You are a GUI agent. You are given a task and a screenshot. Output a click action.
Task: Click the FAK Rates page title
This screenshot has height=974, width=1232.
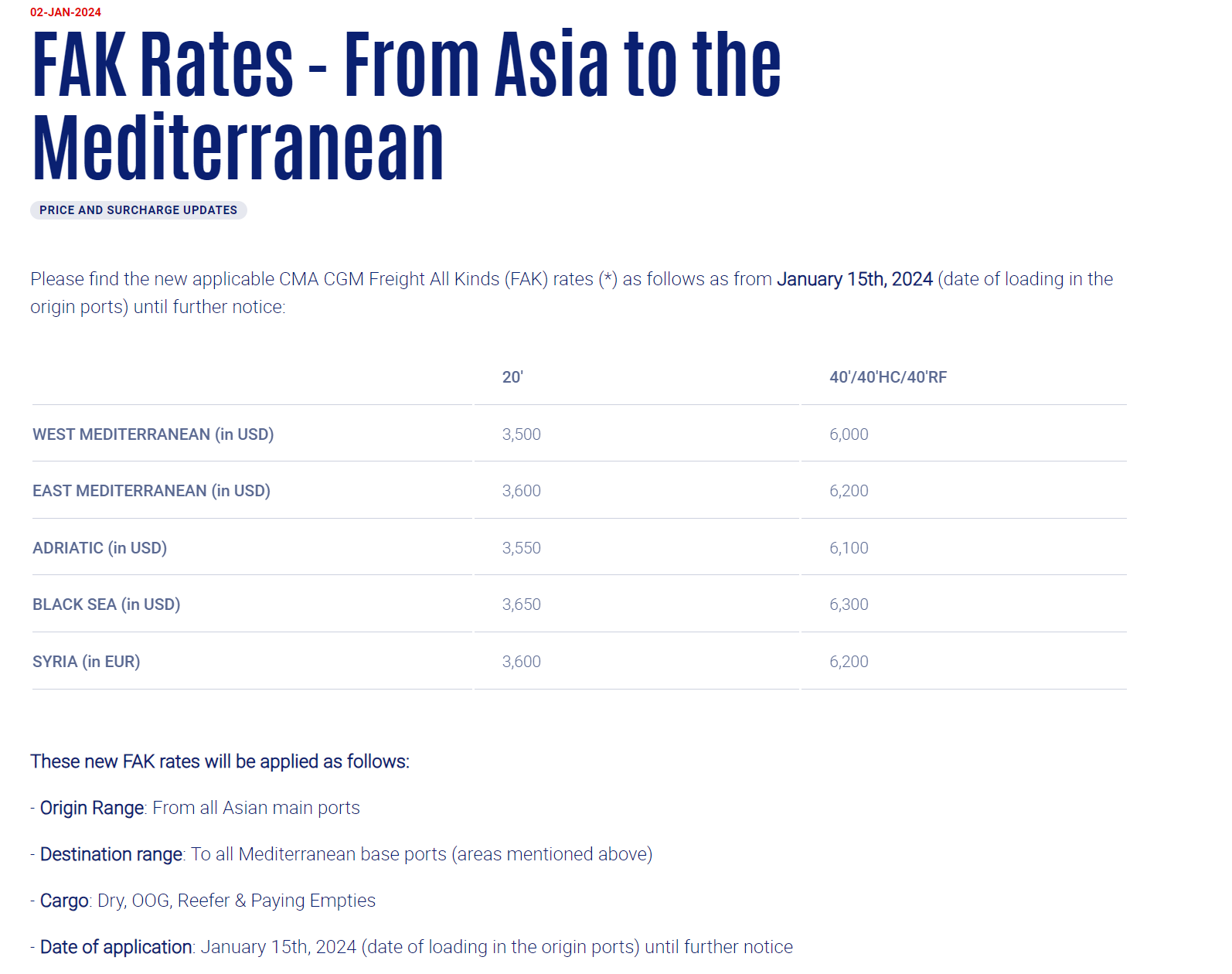[406, 104]
